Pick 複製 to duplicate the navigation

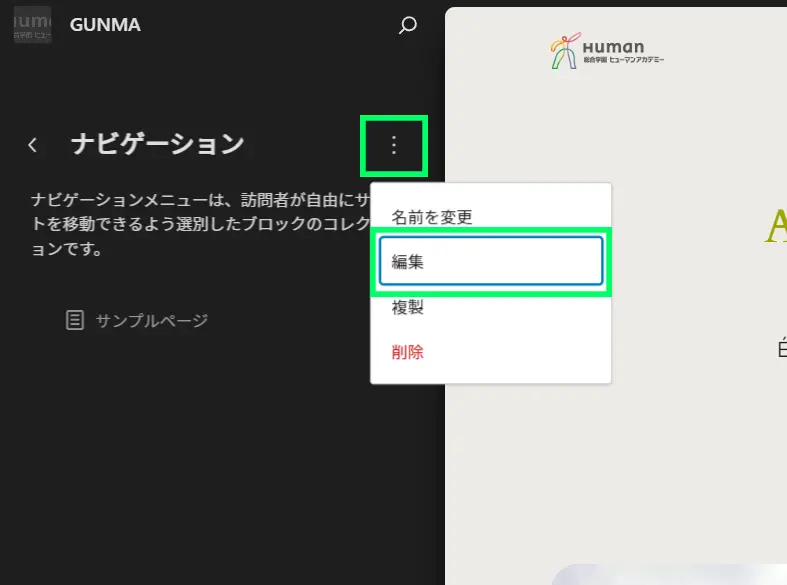coord(408,307)
